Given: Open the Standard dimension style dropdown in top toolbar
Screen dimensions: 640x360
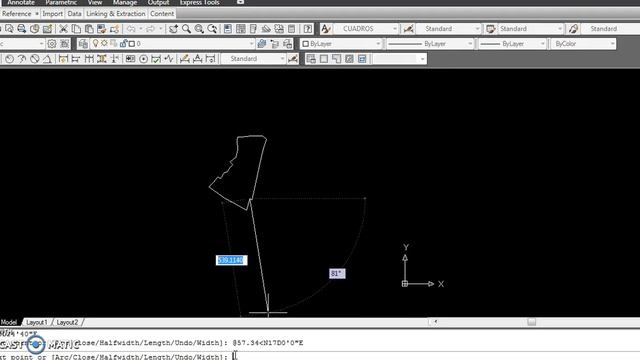Looking at the screenshot, I should click(477, 29).
